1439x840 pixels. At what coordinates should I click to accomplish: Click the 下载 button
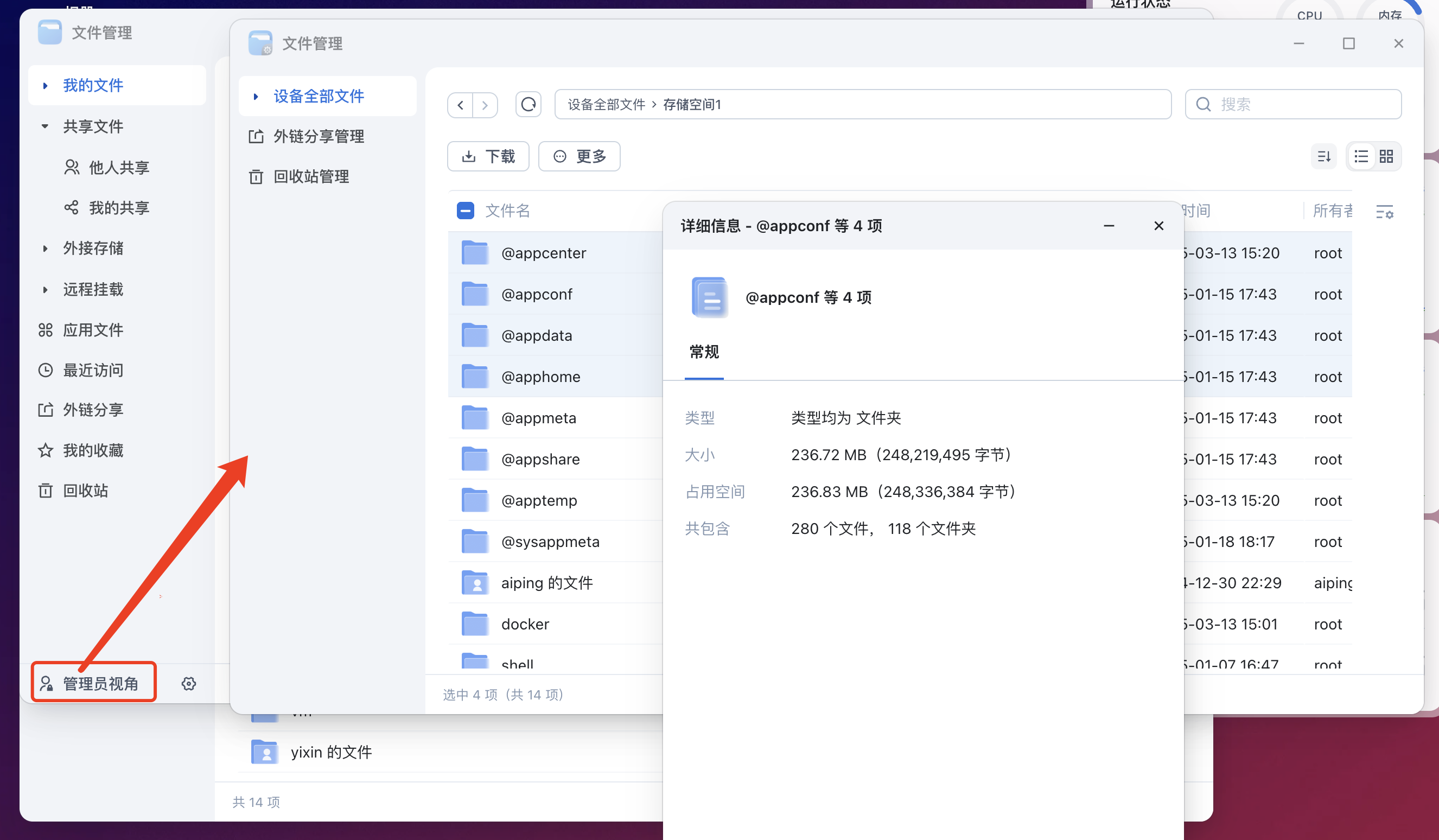coord(488,156)
